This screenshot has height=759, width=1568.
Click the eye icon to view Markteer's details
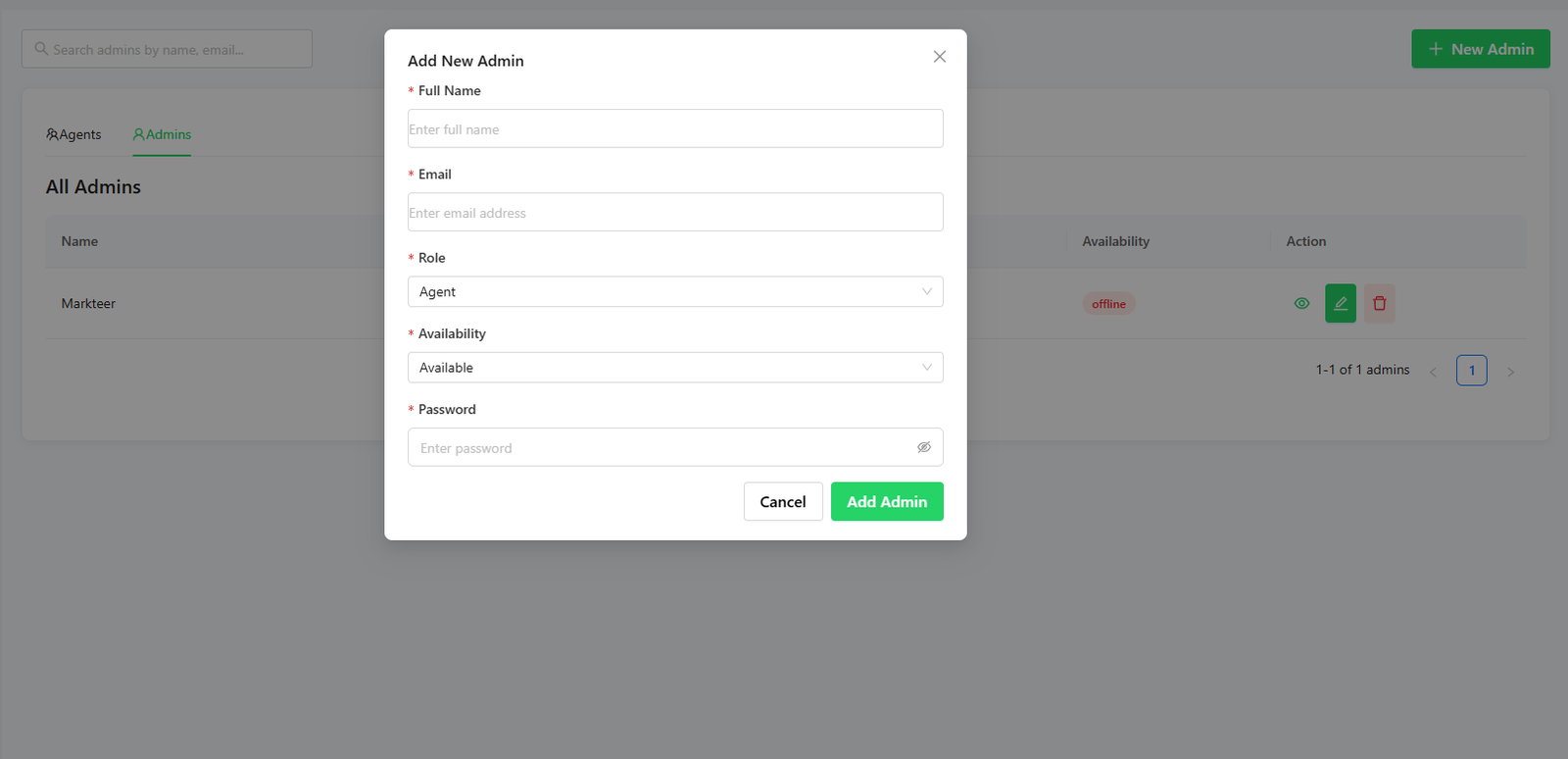[x=1300, y=303]
